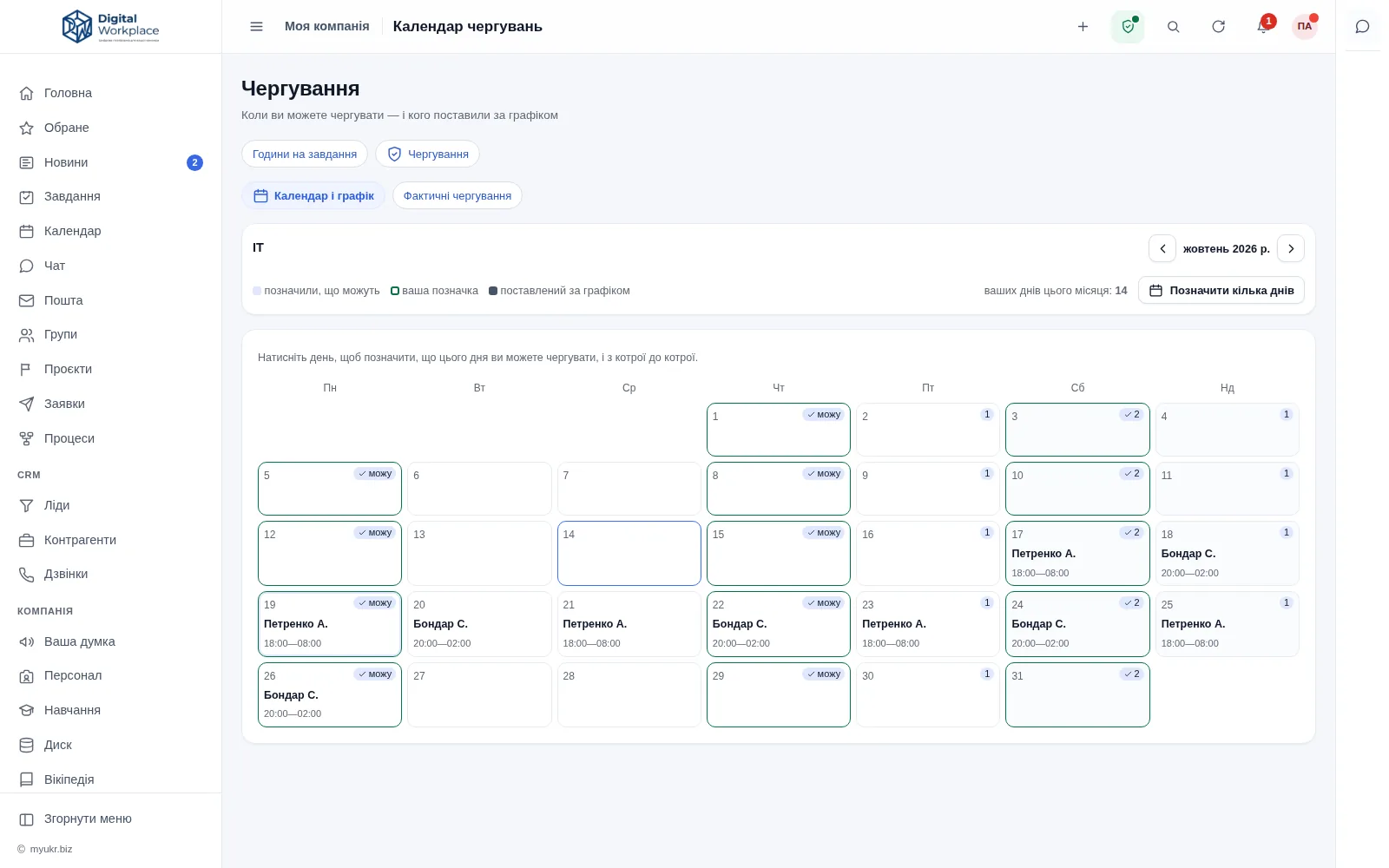Toggle availability on day 29 cell
Viewport: 1389px width, 868px height.
pyautogui.click(x=779, y=694)
